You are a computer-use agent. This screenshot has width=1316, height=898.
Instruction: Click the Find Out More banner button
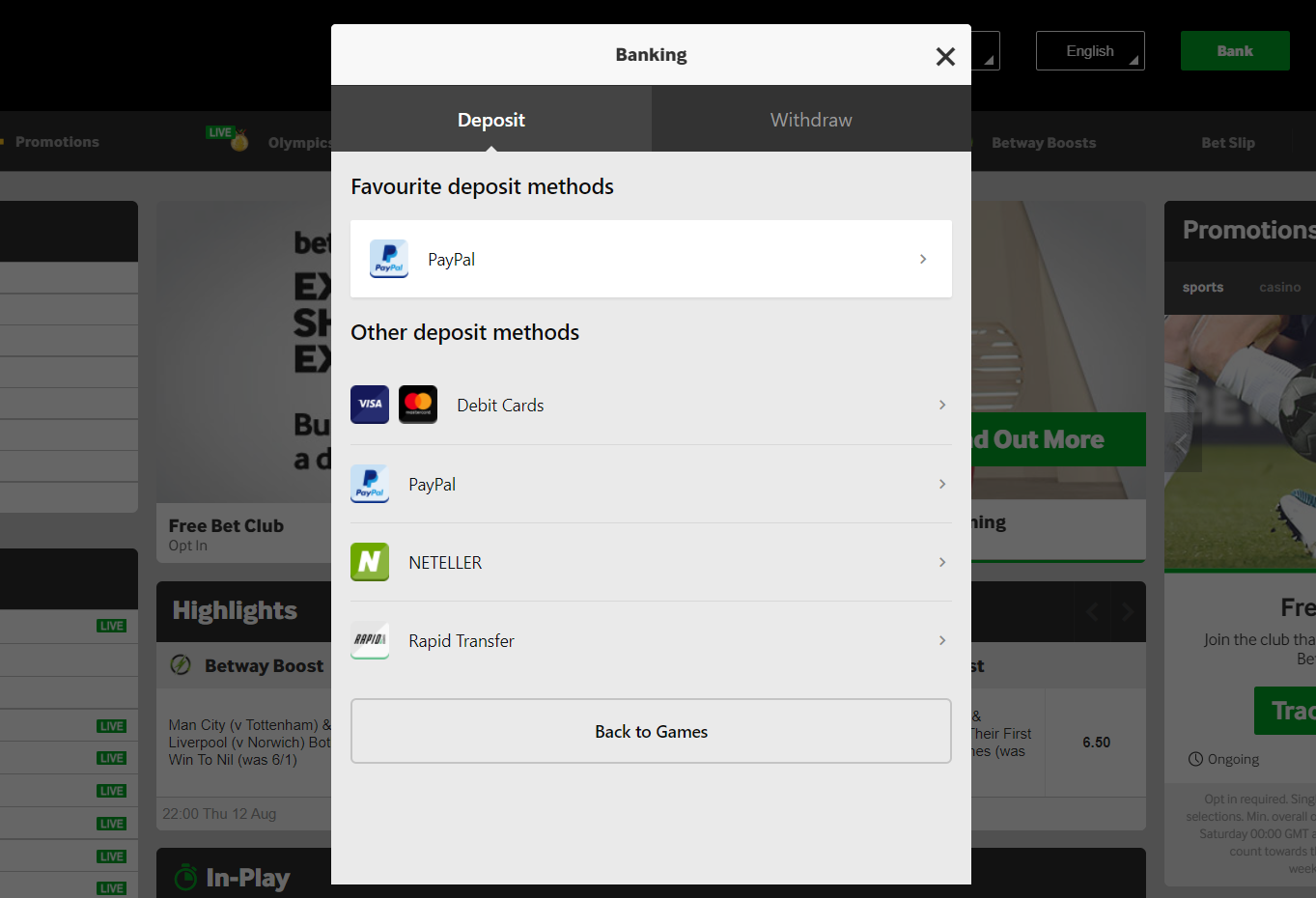[1058, 439]
